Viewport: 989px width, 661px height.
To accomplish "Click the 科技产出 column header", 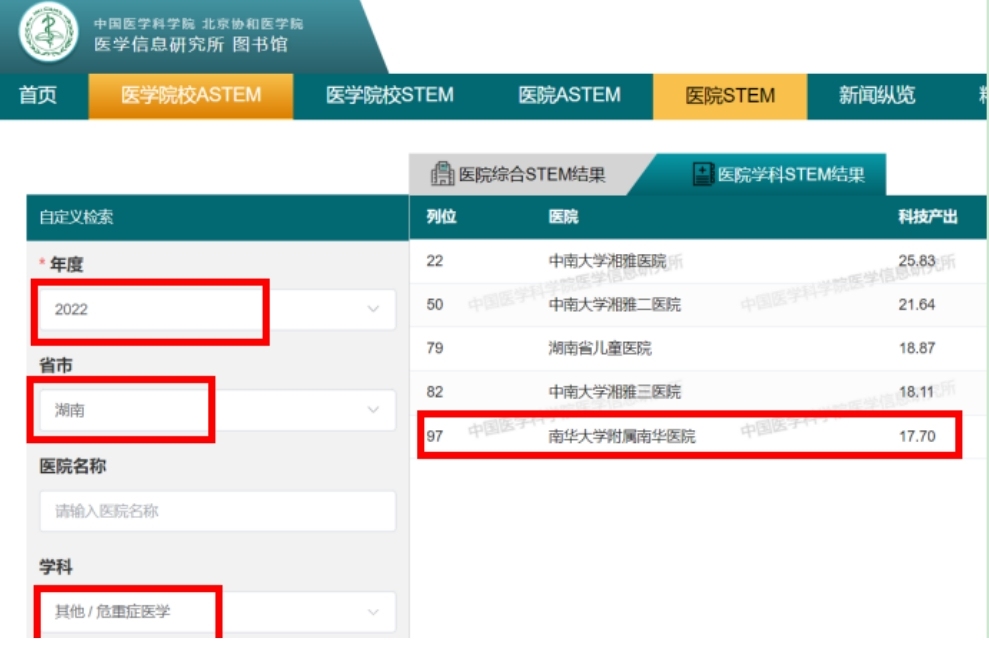I will pos(927,218).
